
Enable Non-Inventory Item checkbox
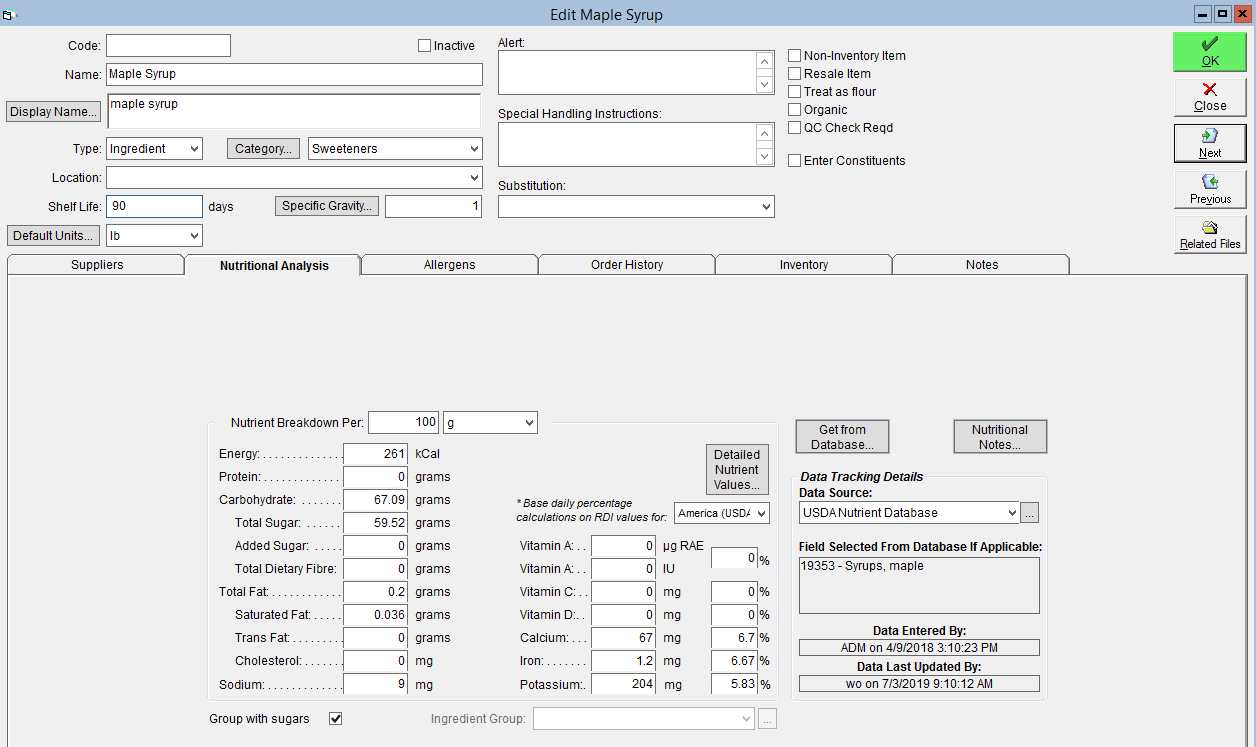click(x=795, y=56)
